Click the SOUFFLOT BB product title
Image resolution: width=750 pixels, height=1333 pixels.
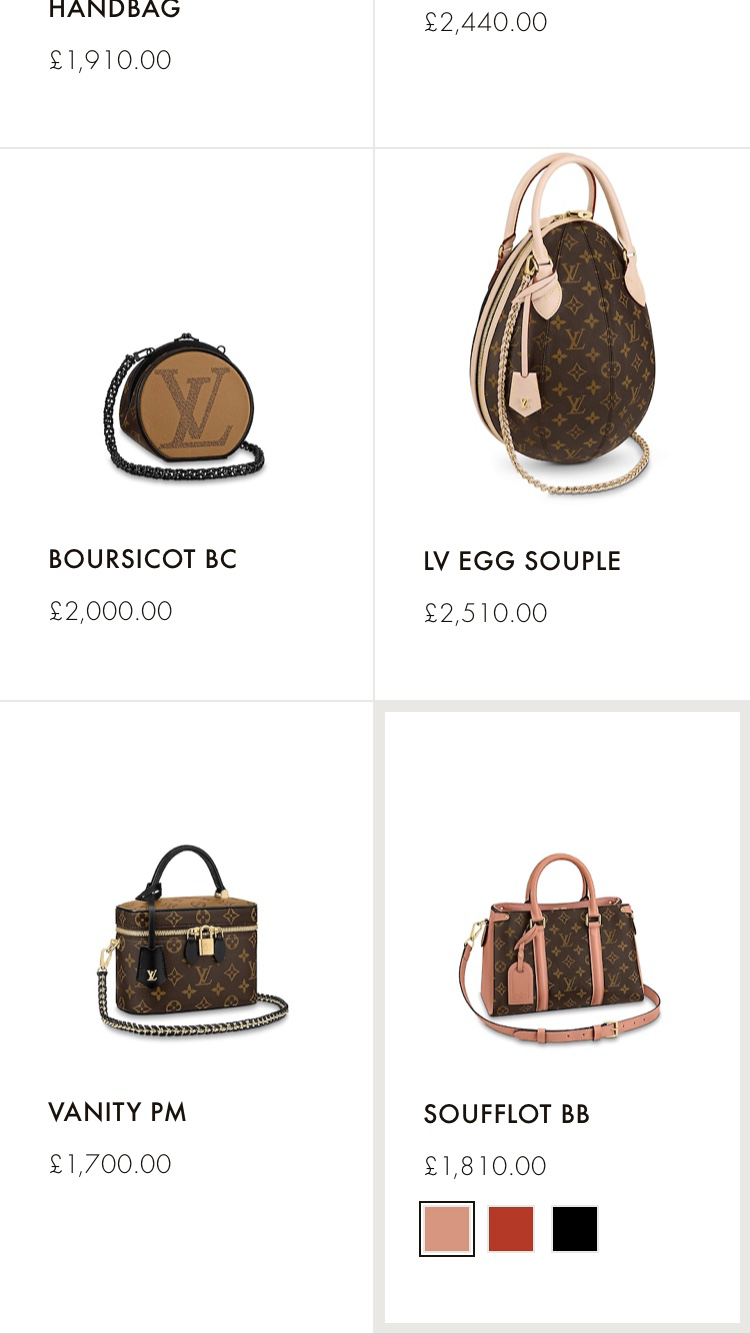click(507, 1114)
